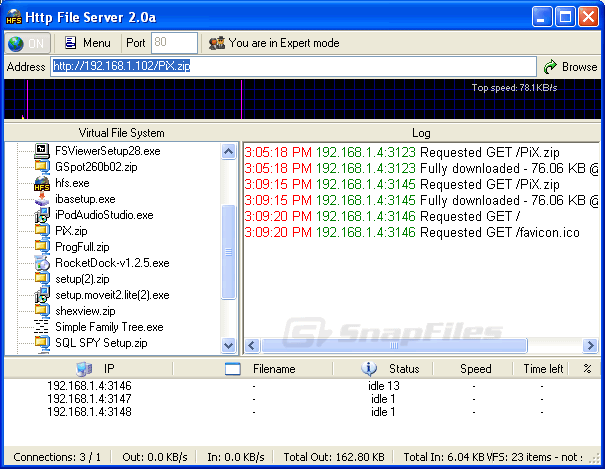Viewport: 605px width, 469px height.
Task: Click log scroll left arrow
Action: (x=252, y=345)
